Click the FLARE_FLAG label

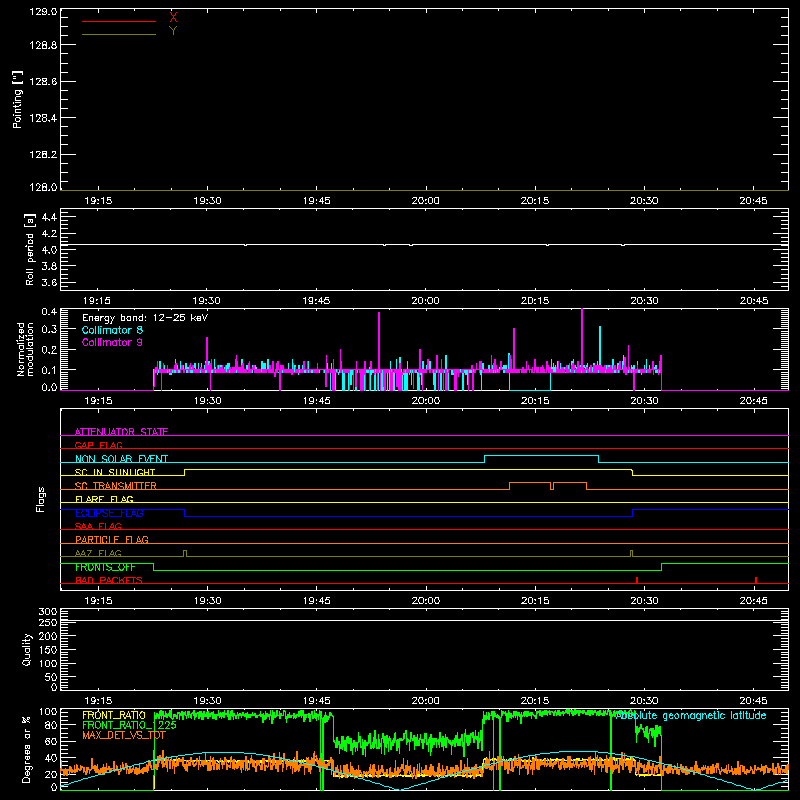[x=104, y=499]
